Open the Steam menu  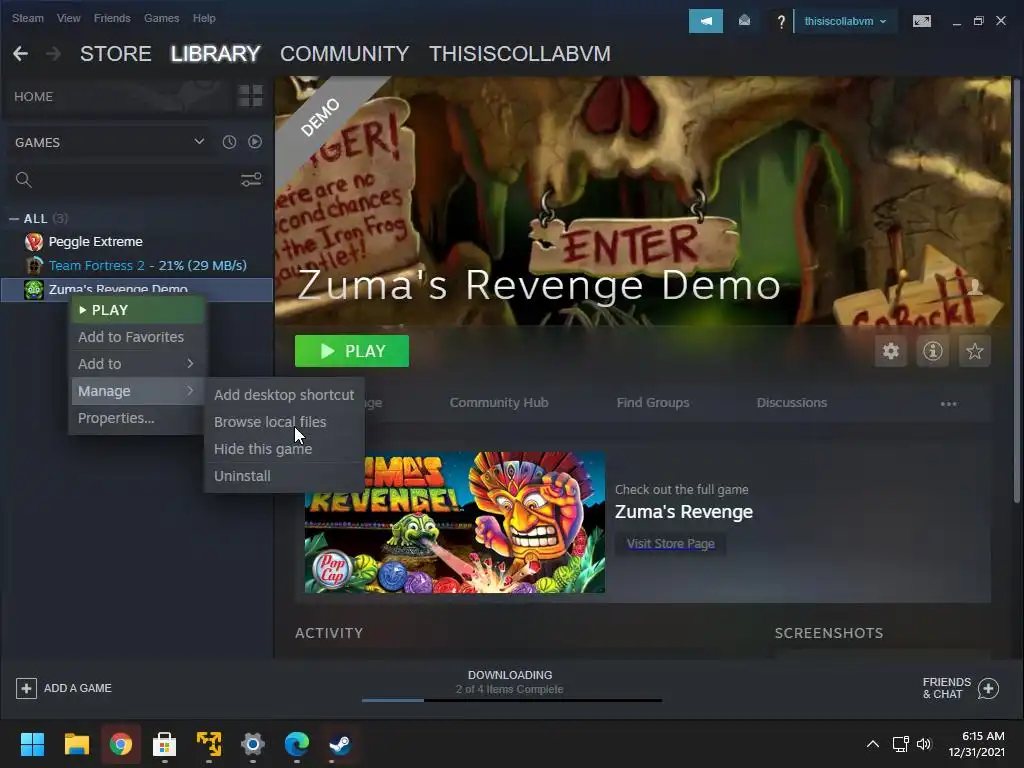tap(27, 18)
